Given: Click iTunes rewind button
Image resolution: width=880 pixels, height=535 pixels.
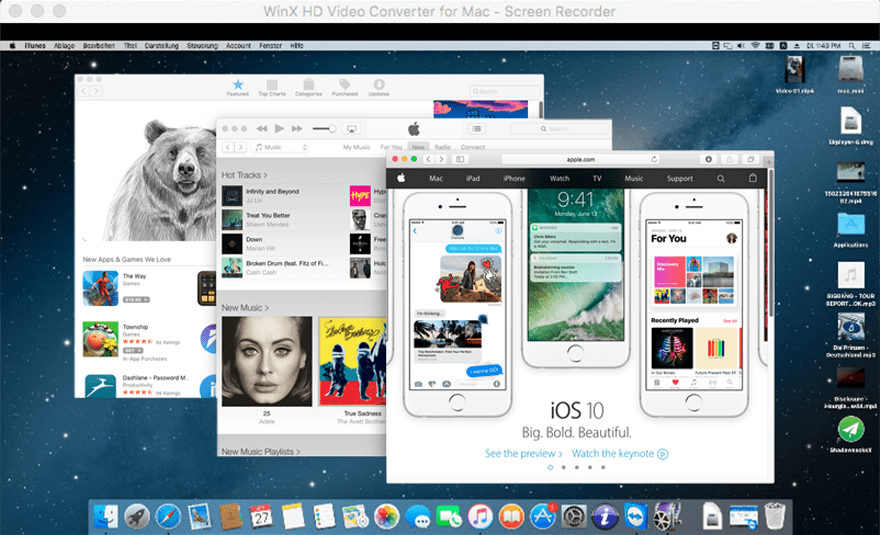Looking at the screenshot, I should [262, 129].
